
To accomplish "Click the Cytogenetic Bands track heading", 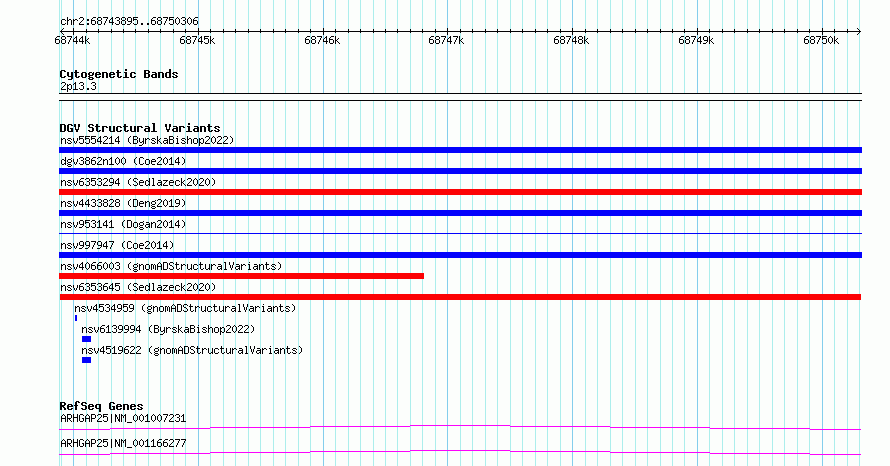I will (x=119, y=74).
